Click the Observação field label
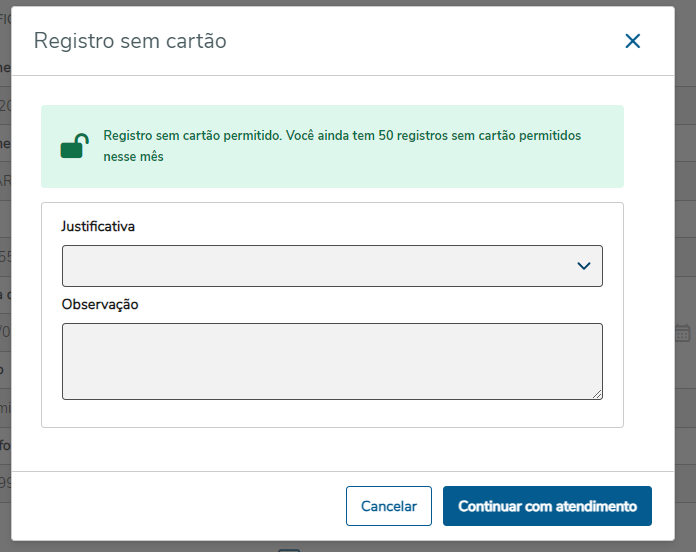 [100, 304]
